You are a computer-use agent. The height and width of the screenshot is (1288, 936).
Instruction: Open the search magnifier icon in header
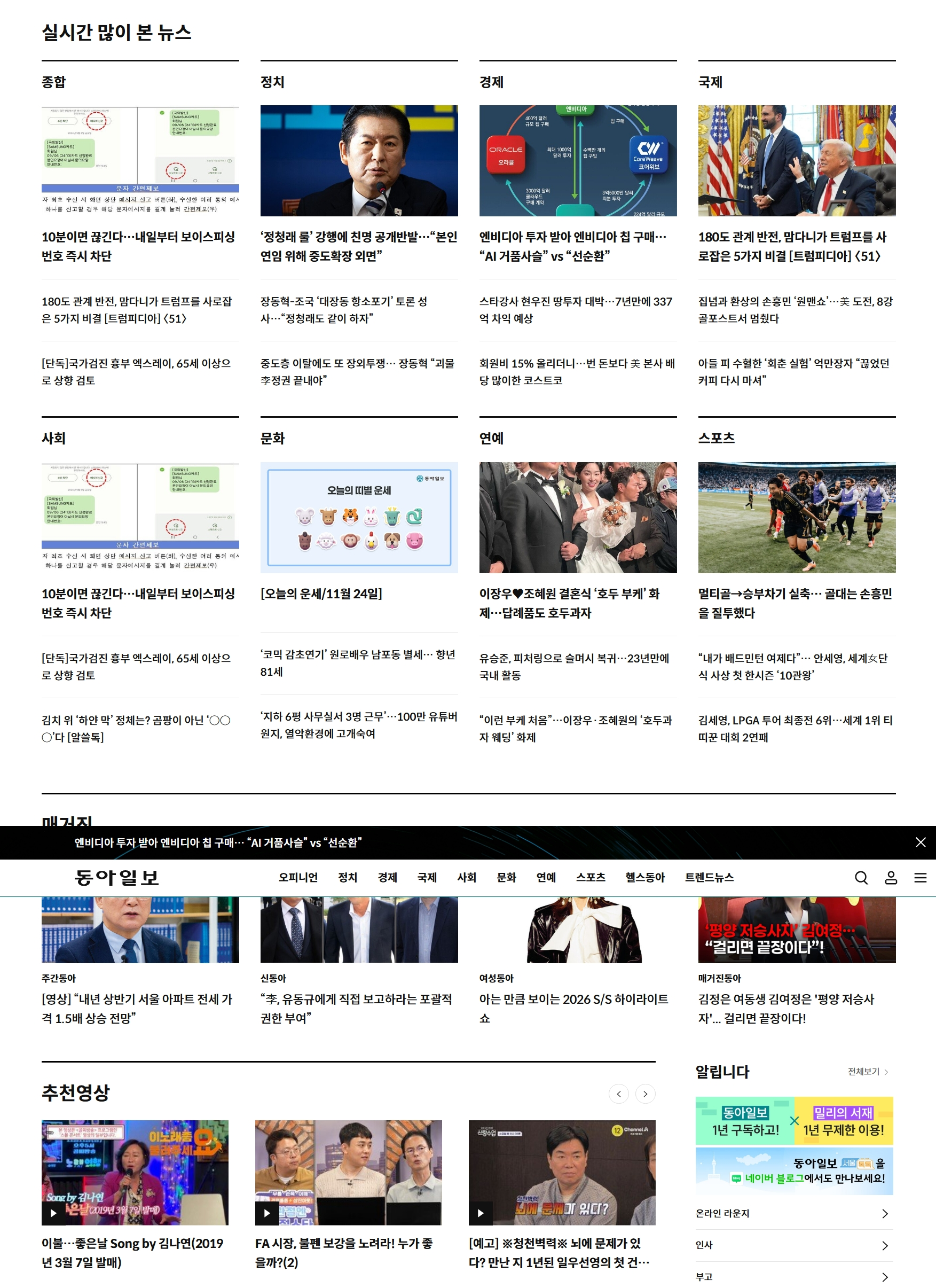(x=861, y=877)
